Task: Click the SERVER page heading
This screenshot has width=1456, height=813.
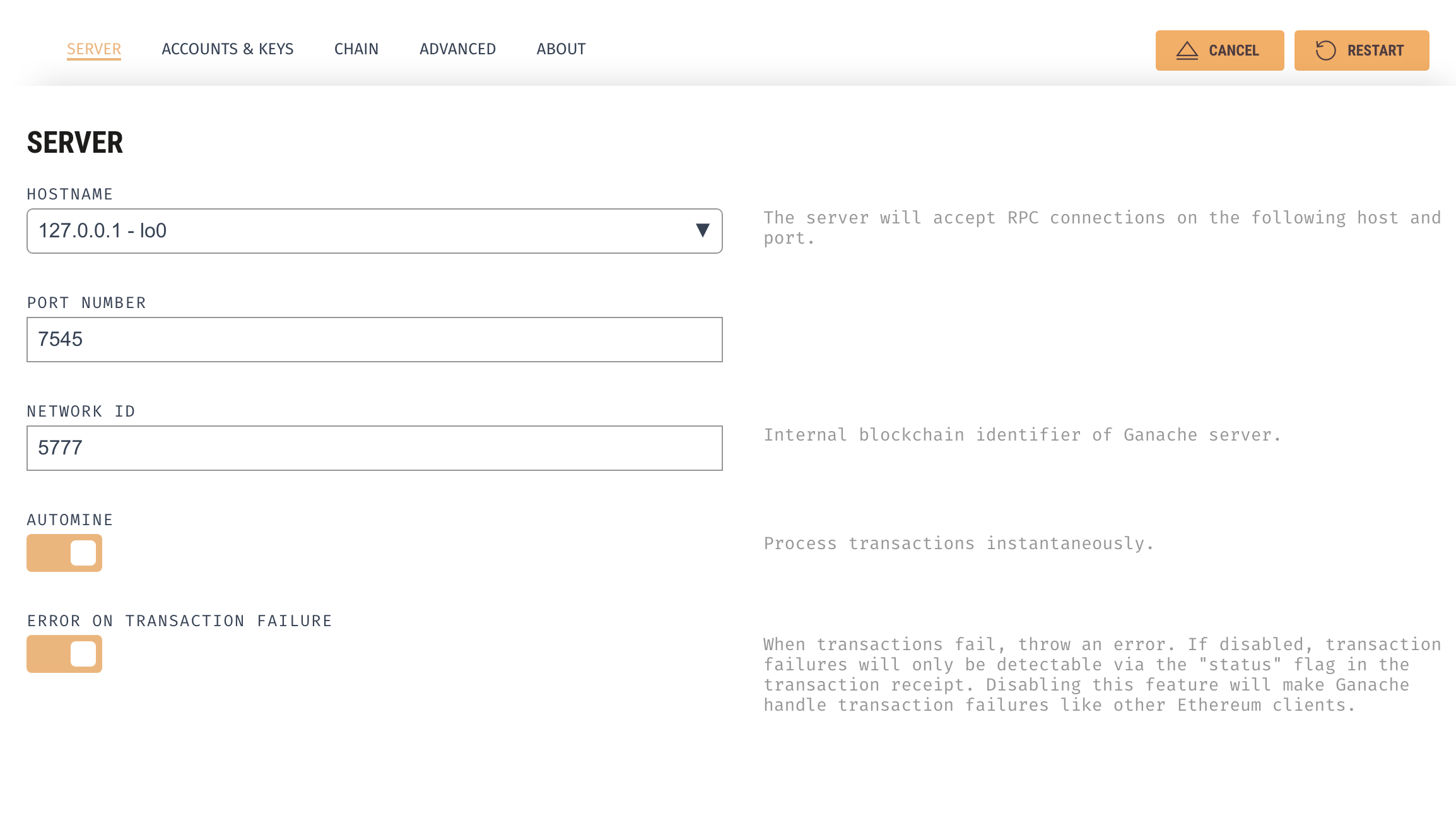Action: coord(75,143)
